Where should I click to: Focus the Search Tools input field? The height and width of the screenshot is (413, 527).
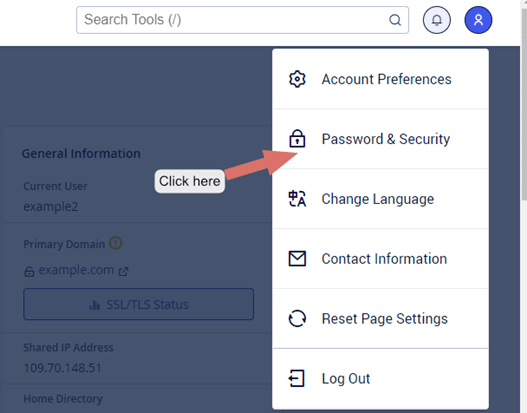(x=242, y=20)
